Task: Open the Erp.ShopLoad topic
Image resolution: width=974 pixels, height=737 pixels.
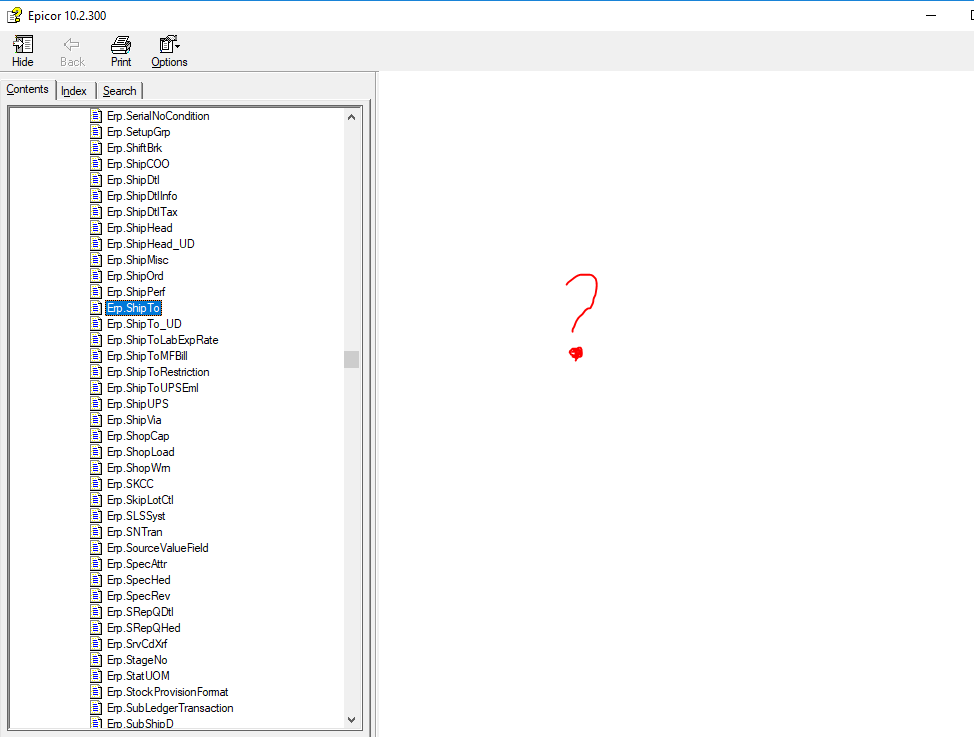Action: 140,452
